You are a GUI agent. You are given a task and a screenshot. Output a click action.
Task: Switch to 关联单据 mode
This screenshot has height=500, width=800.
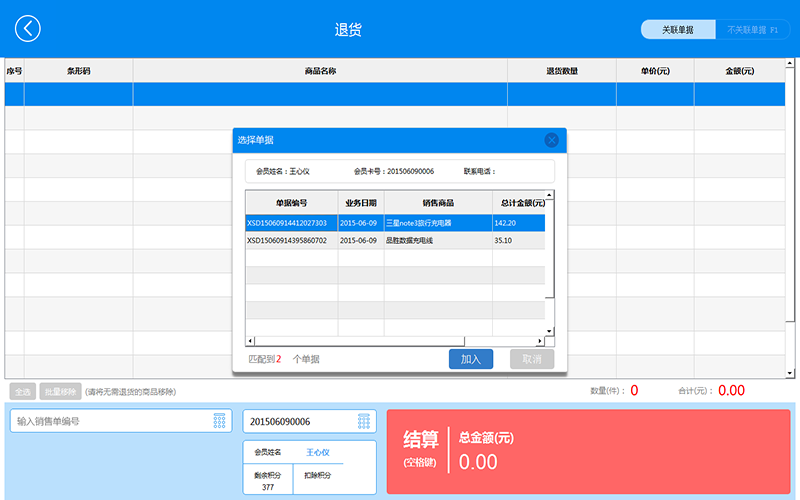[678, 30]
